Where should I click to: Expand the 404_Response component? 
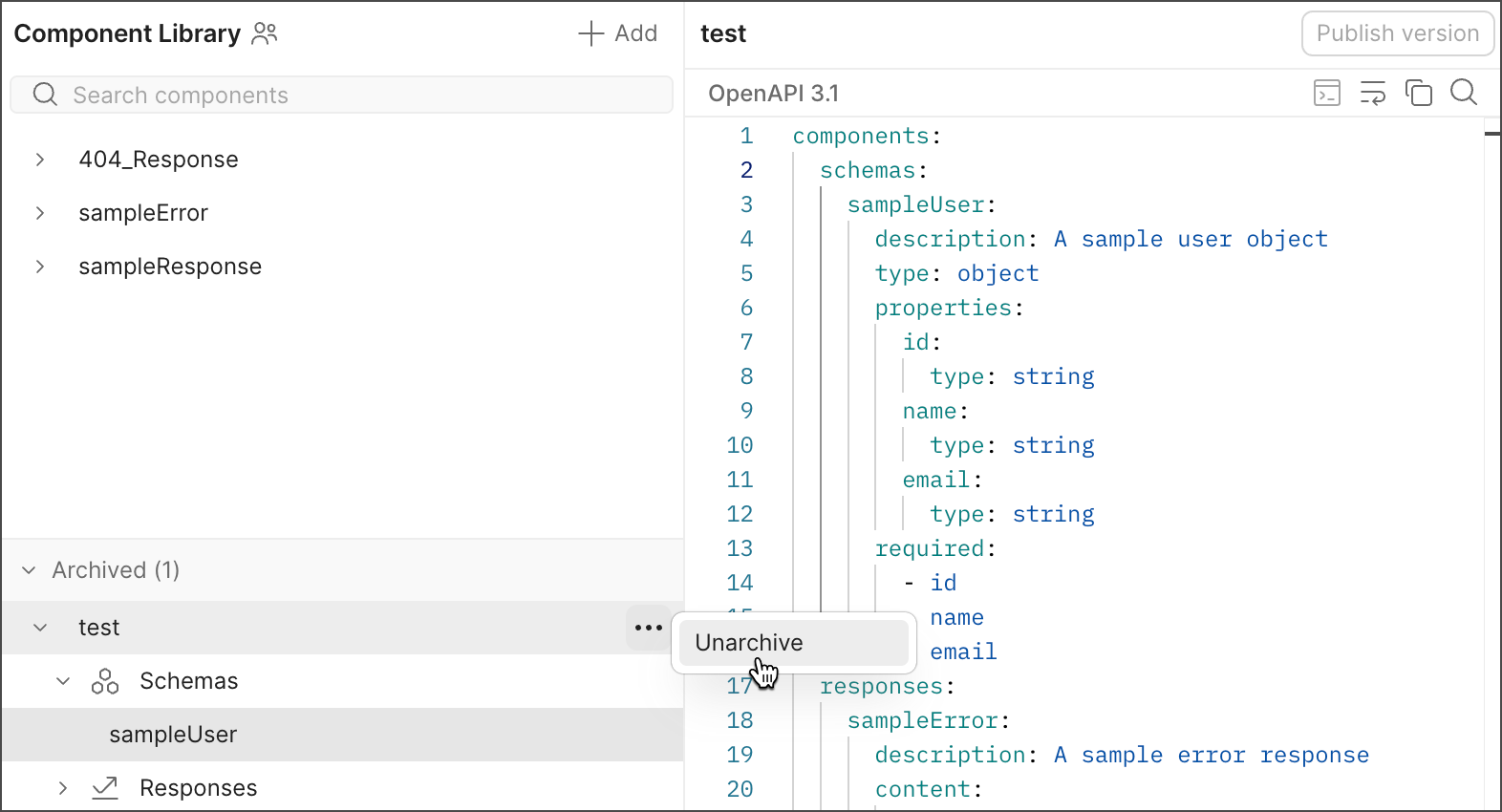[x=40, y=160]
